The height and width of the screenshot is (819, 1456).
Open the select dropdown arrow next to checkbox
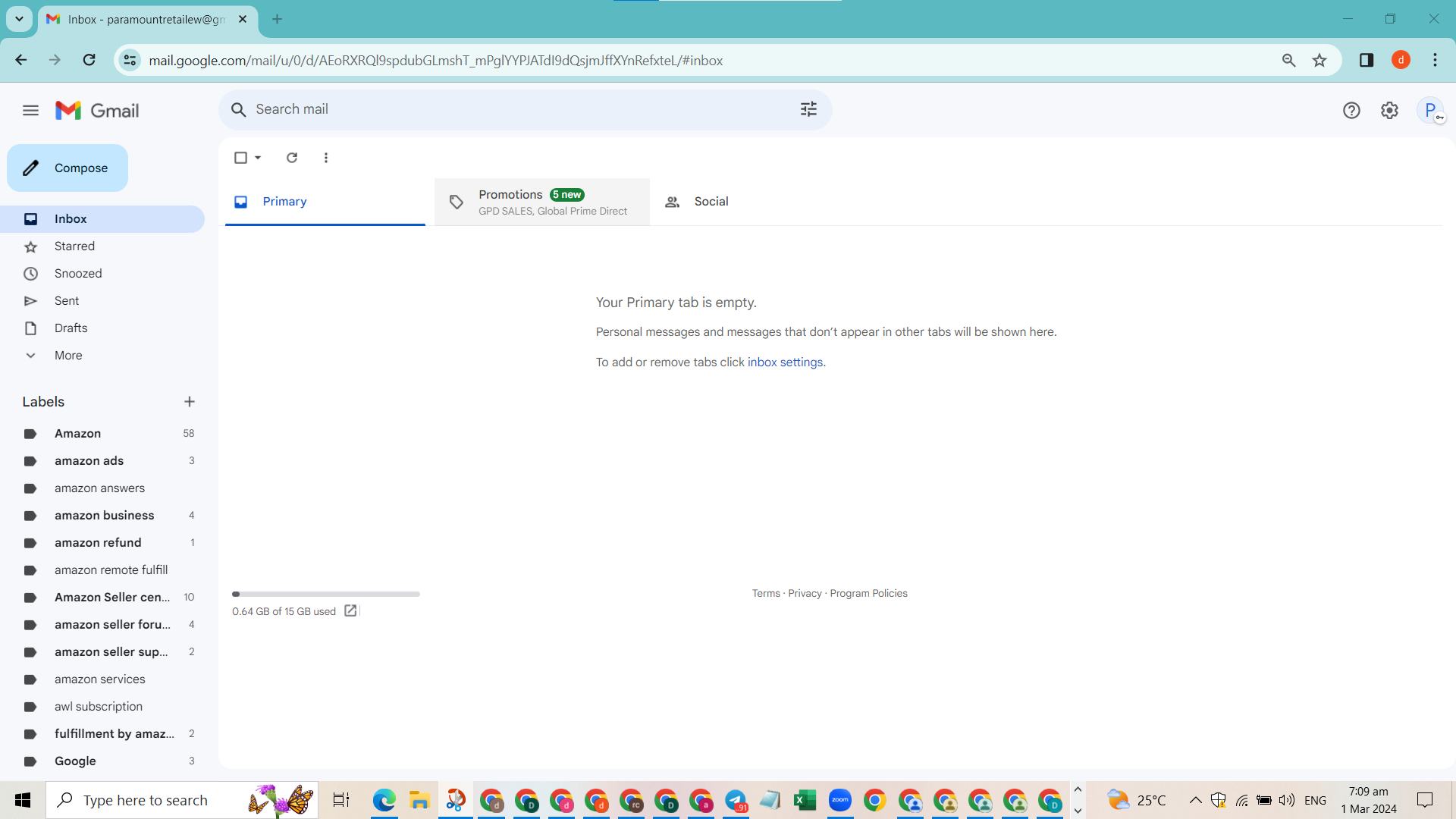(258, 158)
